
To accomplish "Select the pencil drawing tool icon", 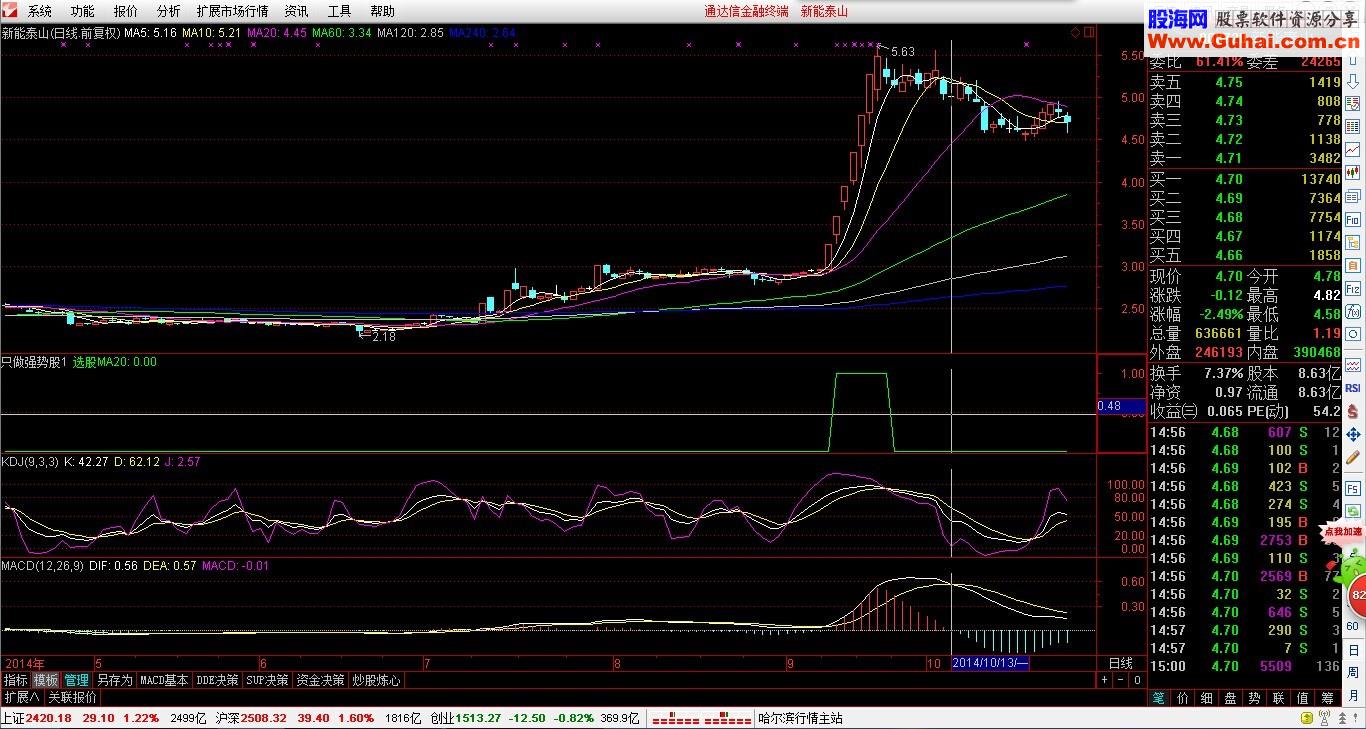I will click(1353, 457).
